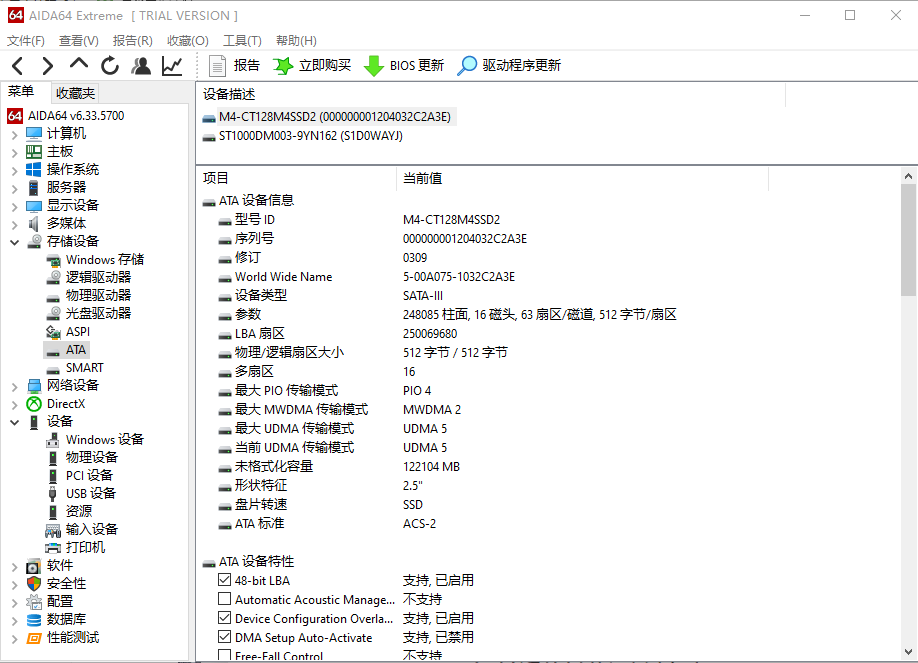Click the back navigation arrow
This screenshot has width=918, height=663.
[17, 65]
